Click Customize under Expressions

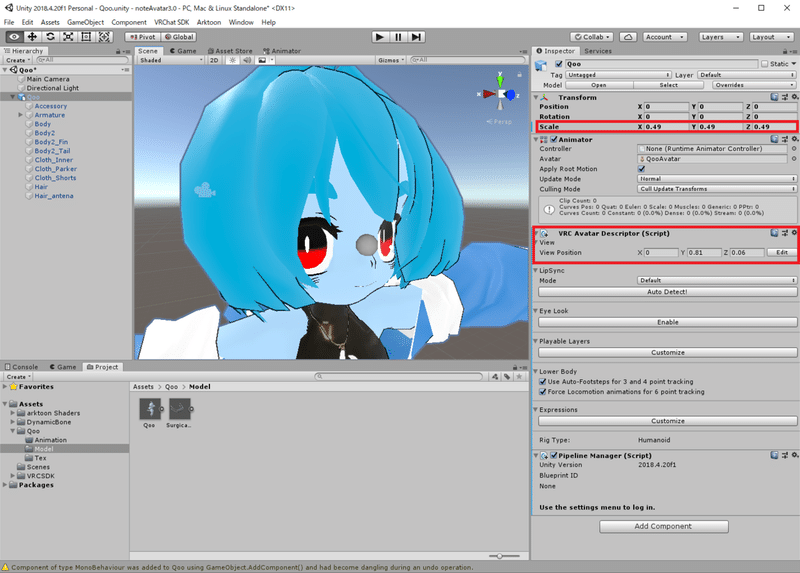(x=667, y=421)
